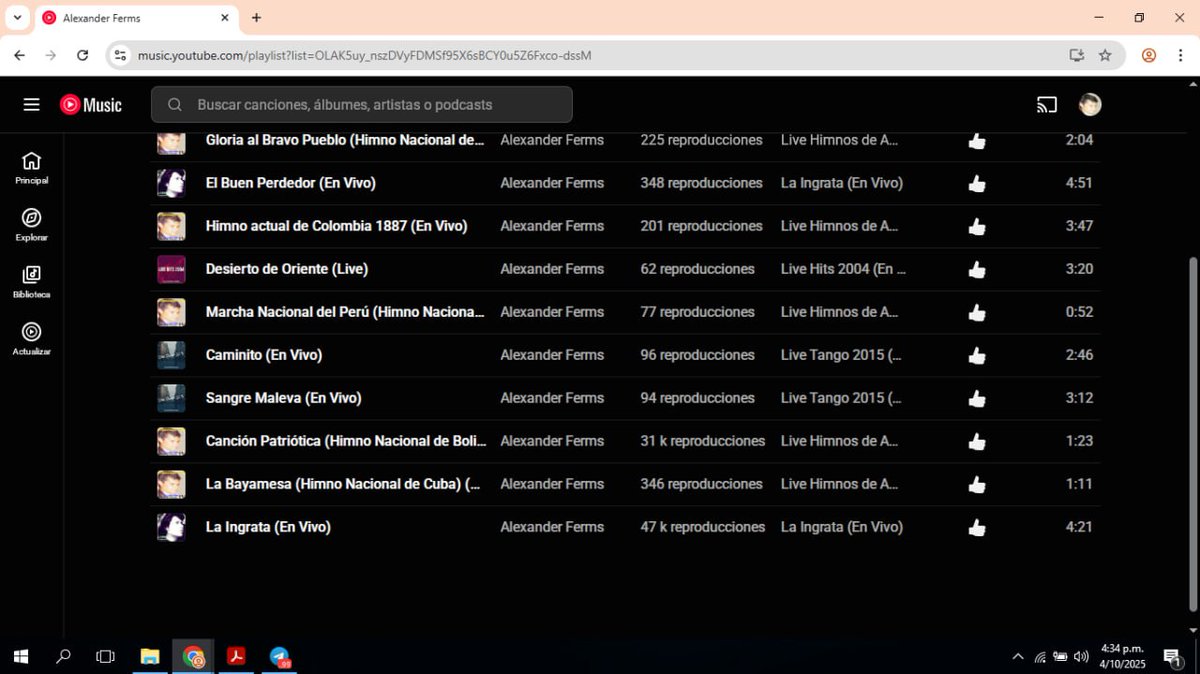1200x674 pixels.
Task: Open Chrome three-dot menu
Action: point(1181,55)
